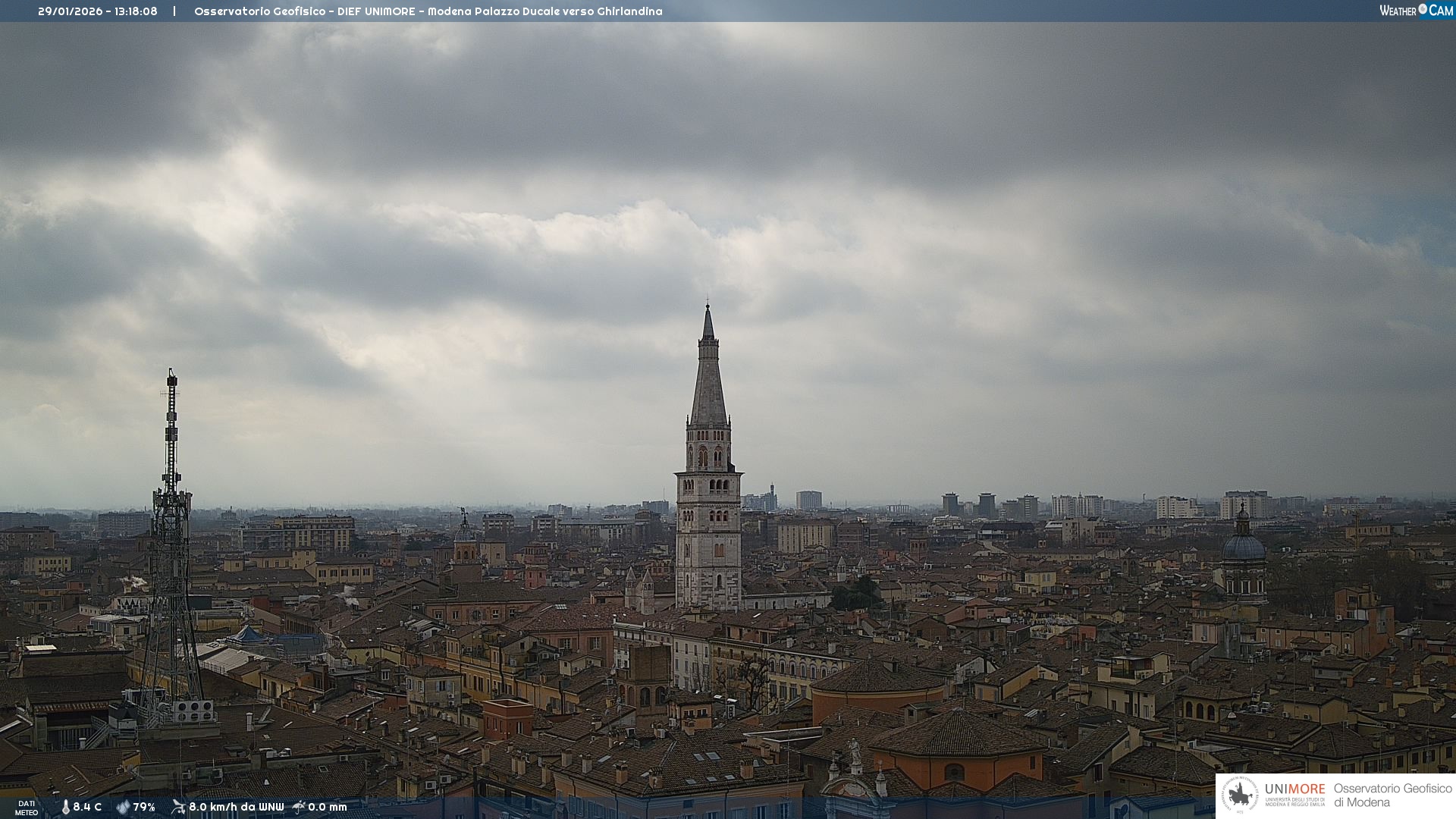Screen dimensions: 1456x819
Task: Click the humidity water drops icon
Action: pos(123,808)
